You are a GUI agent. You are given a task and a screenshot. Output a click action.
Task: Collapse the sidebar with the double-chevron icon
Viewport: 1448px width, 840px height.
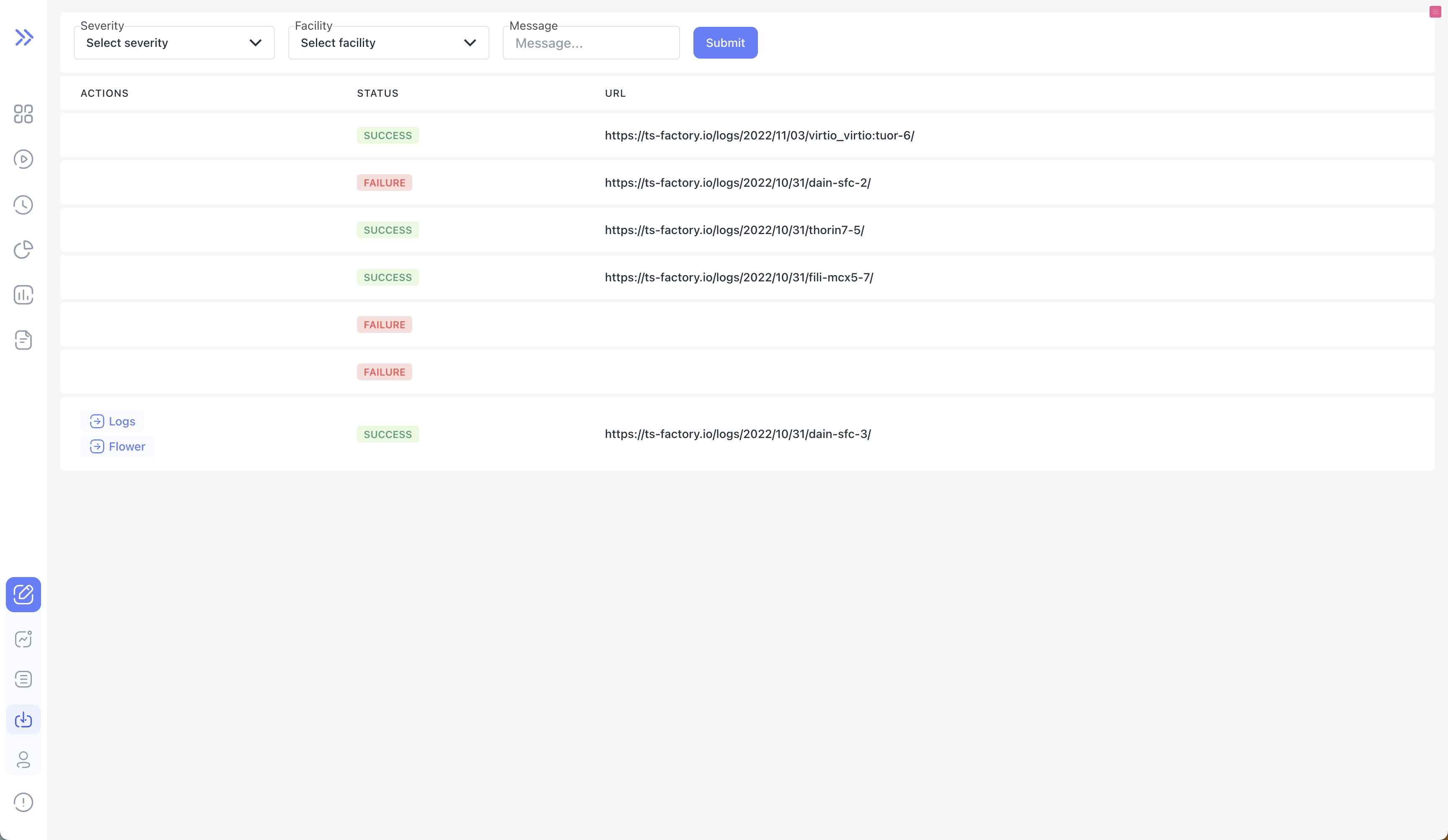(23, 37)
